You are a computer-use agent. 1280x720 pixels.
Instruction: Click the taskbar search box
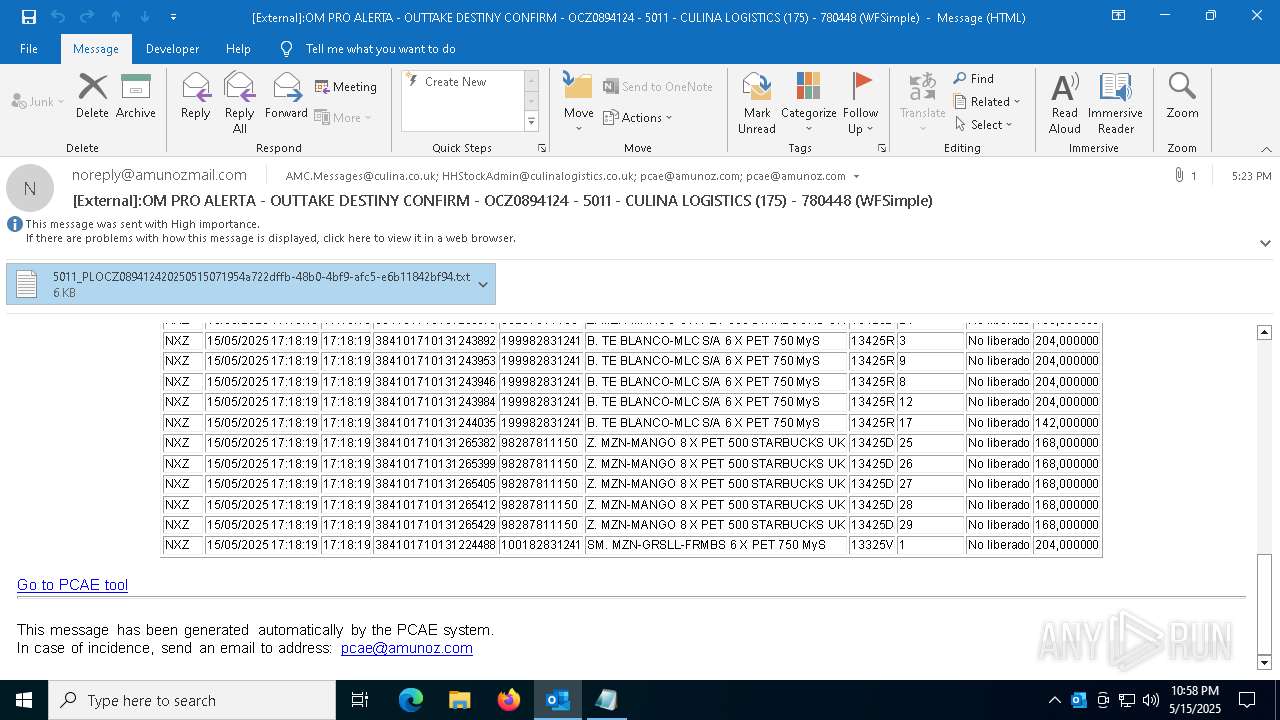point(192,700)
